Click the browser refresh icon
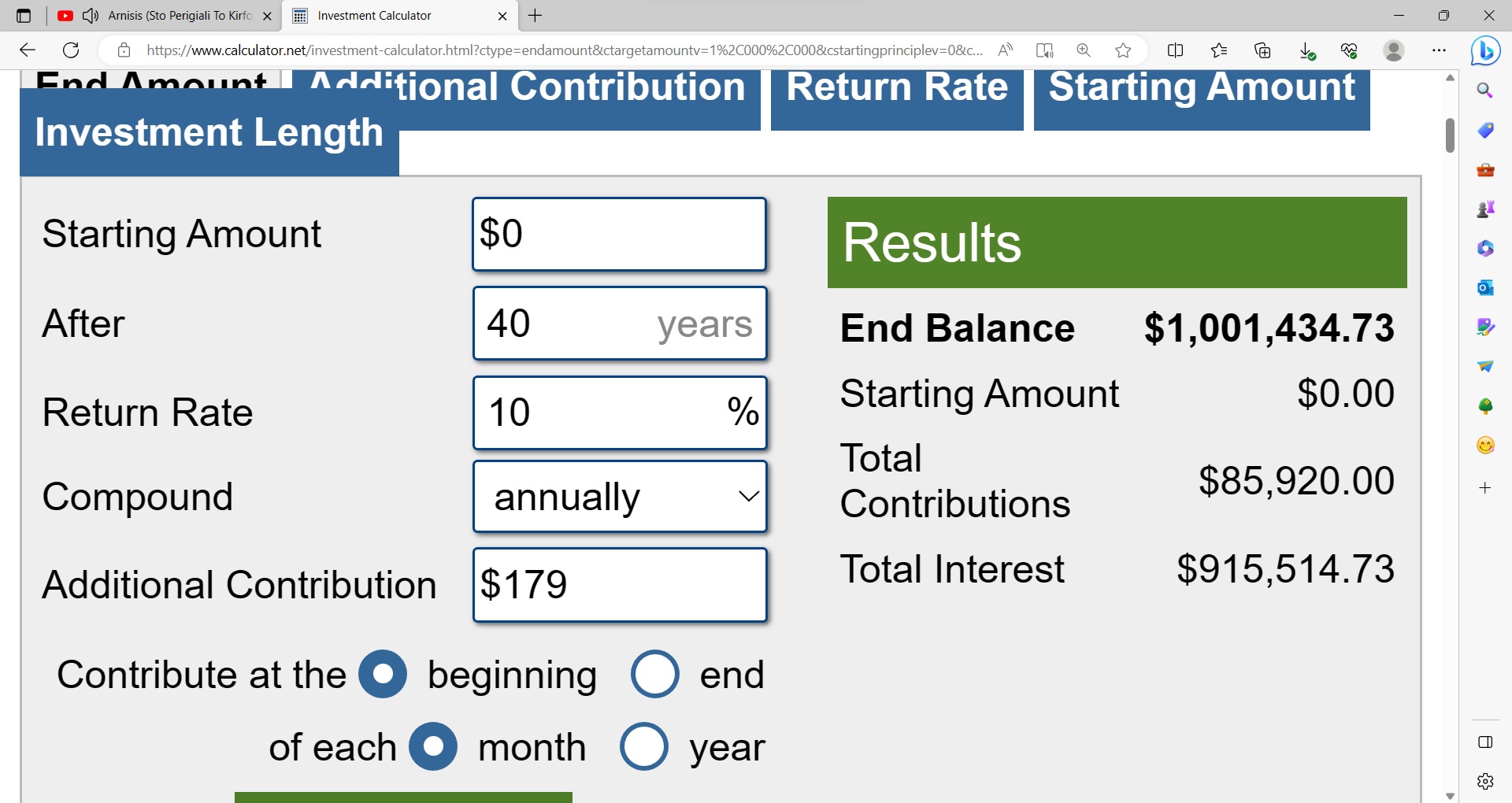 (x=71, y=50)
